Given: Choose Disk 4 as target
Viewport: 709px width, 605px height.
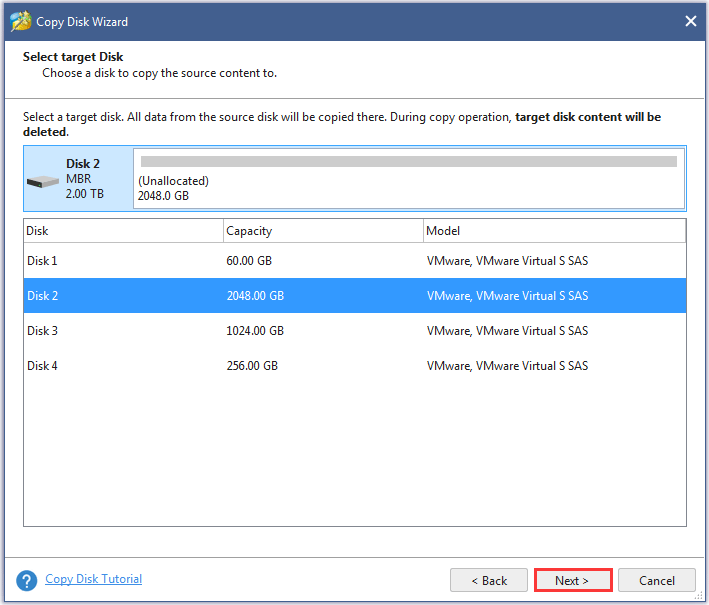Looking at the screenshot, I should point(355,365).
